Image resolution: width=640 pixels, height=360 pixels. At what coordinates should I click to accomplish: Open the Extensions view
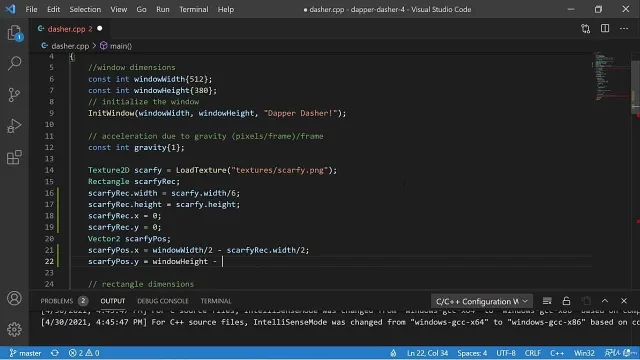[14, 157]
